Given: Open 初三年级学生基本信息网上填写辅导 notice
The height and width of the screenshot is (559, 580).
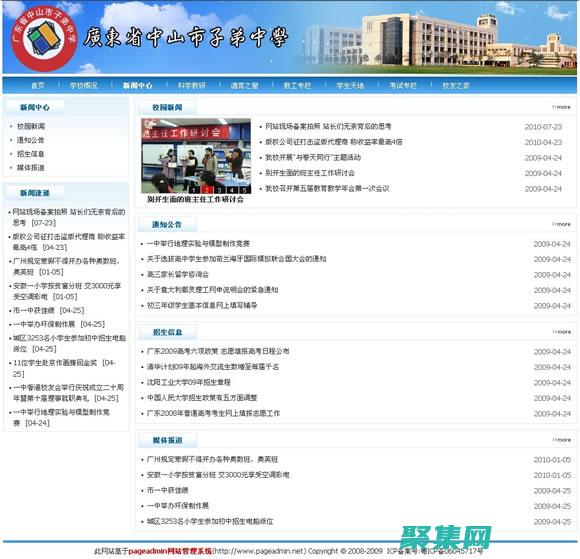Looking at the screenshot, I should tap(202, 305).
